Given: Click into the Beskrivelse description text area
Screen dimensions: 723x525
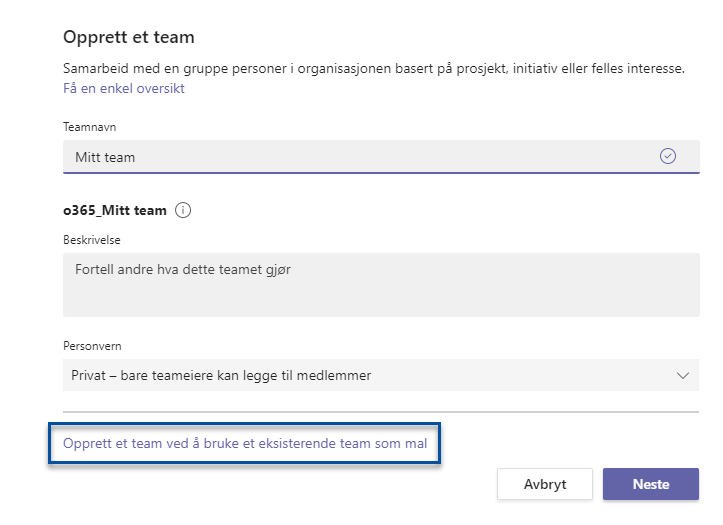Looking at the screenshot, I should 381,285.
